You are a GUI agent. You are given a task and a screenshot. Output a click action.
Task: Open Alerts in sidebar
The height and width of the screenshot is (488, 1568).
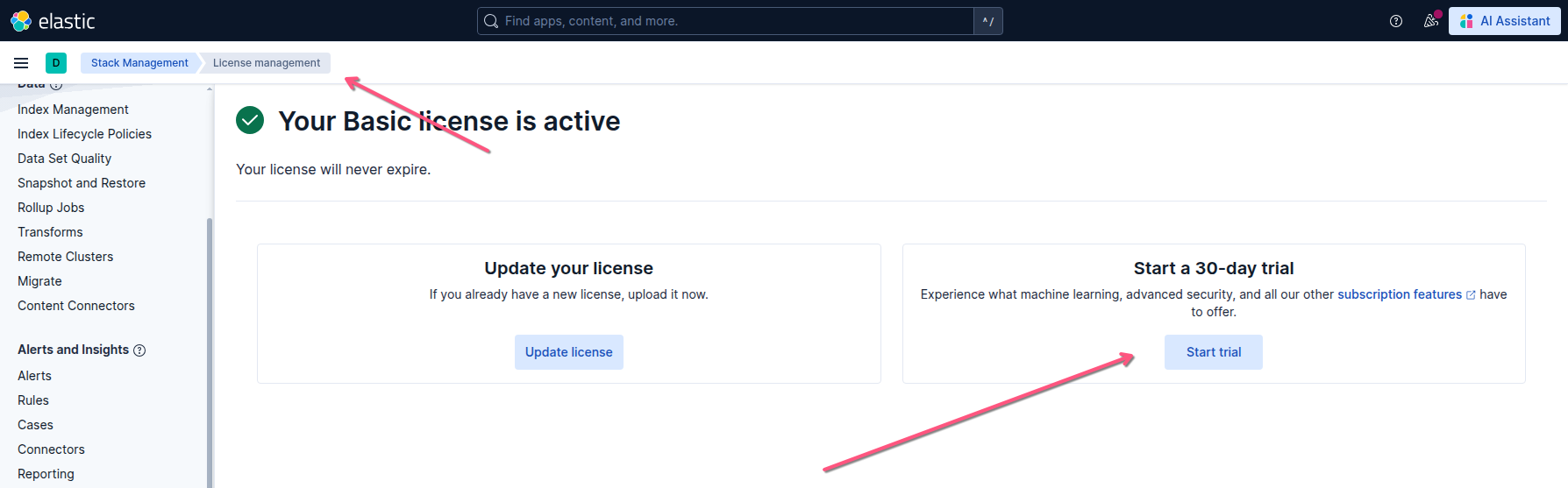(34, 376)
